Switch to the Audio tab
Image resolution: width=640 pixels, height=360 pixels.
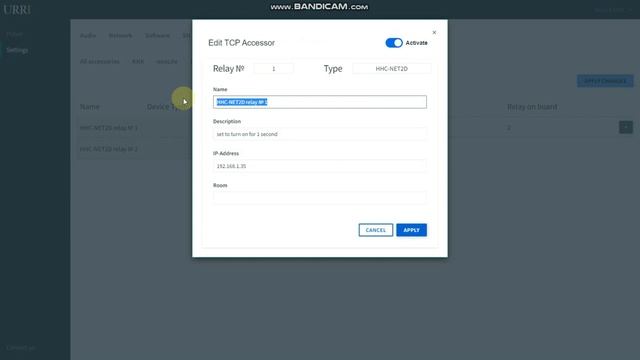[x=88, y=36]
